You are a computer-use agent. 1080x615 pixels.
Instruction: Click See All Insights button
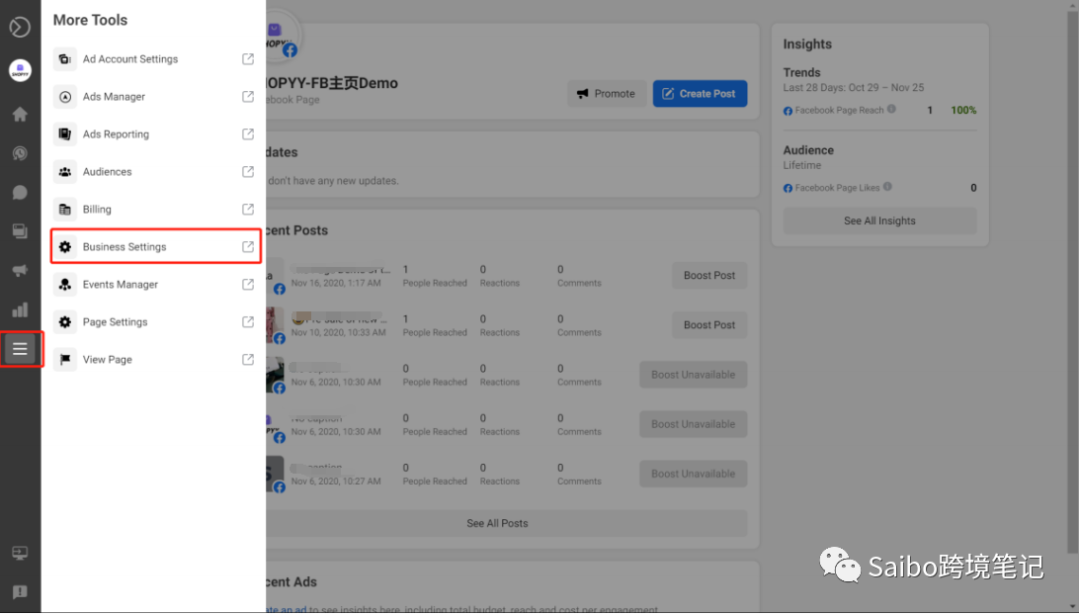click(x=880, y=221)
